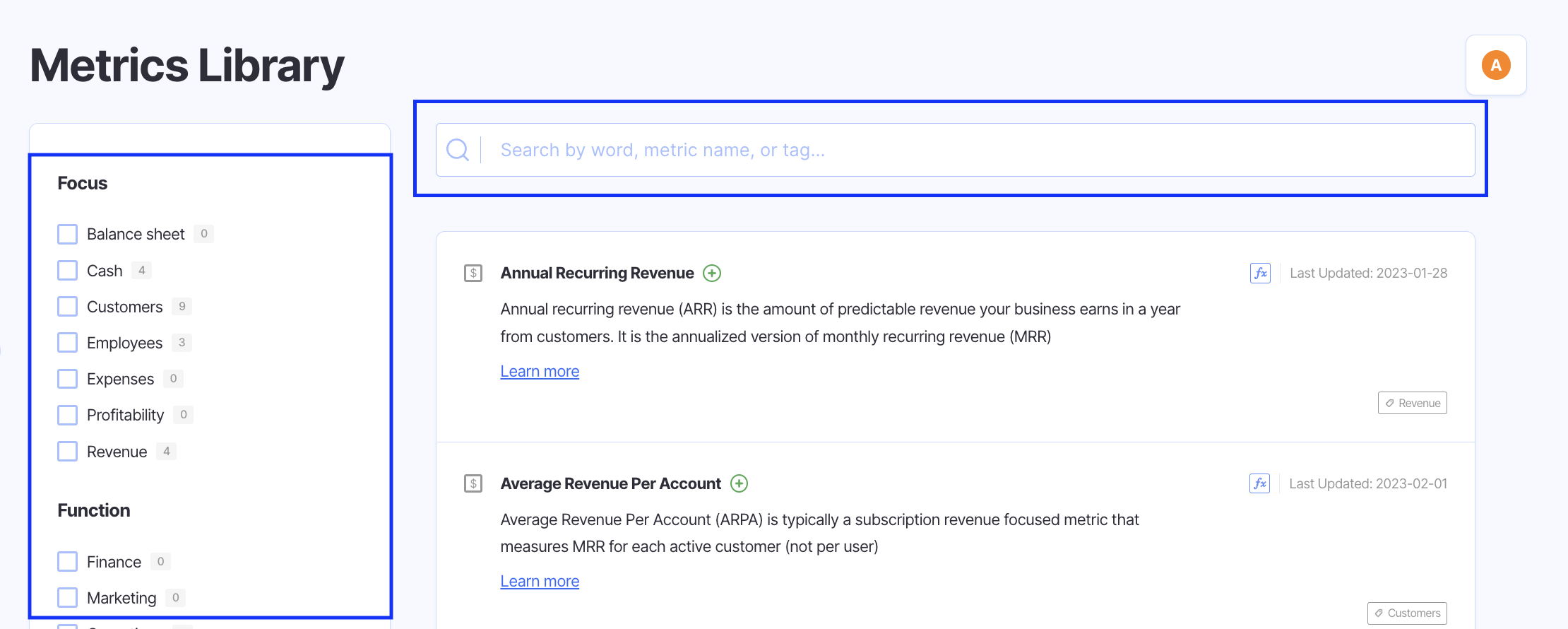
Task: Open formula icon for Annual Recurring Revenue
Action: 1260,274
